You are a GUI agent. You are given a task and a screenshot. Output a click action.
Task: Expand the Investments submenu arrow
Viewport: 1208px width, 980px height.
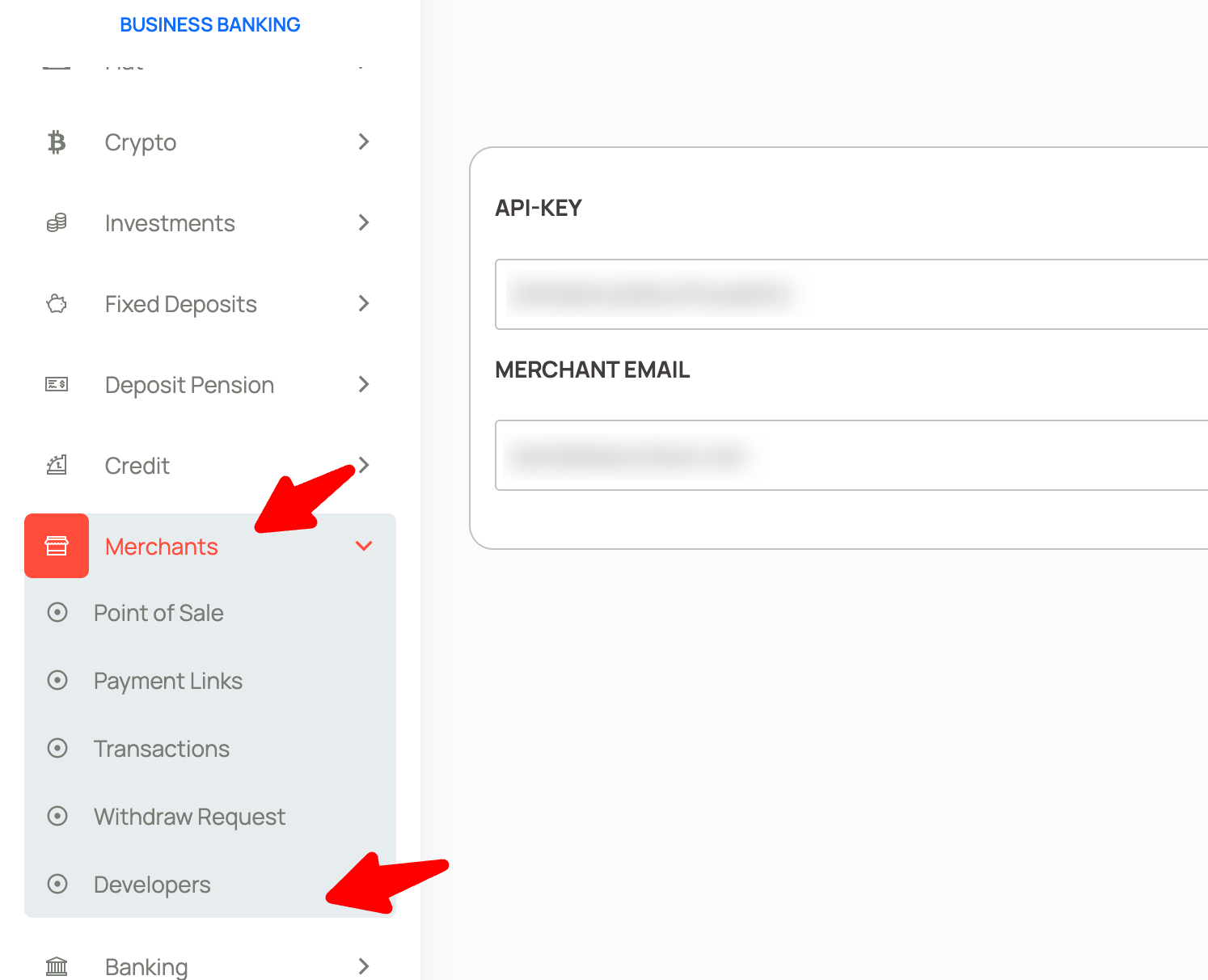(364, 223)
